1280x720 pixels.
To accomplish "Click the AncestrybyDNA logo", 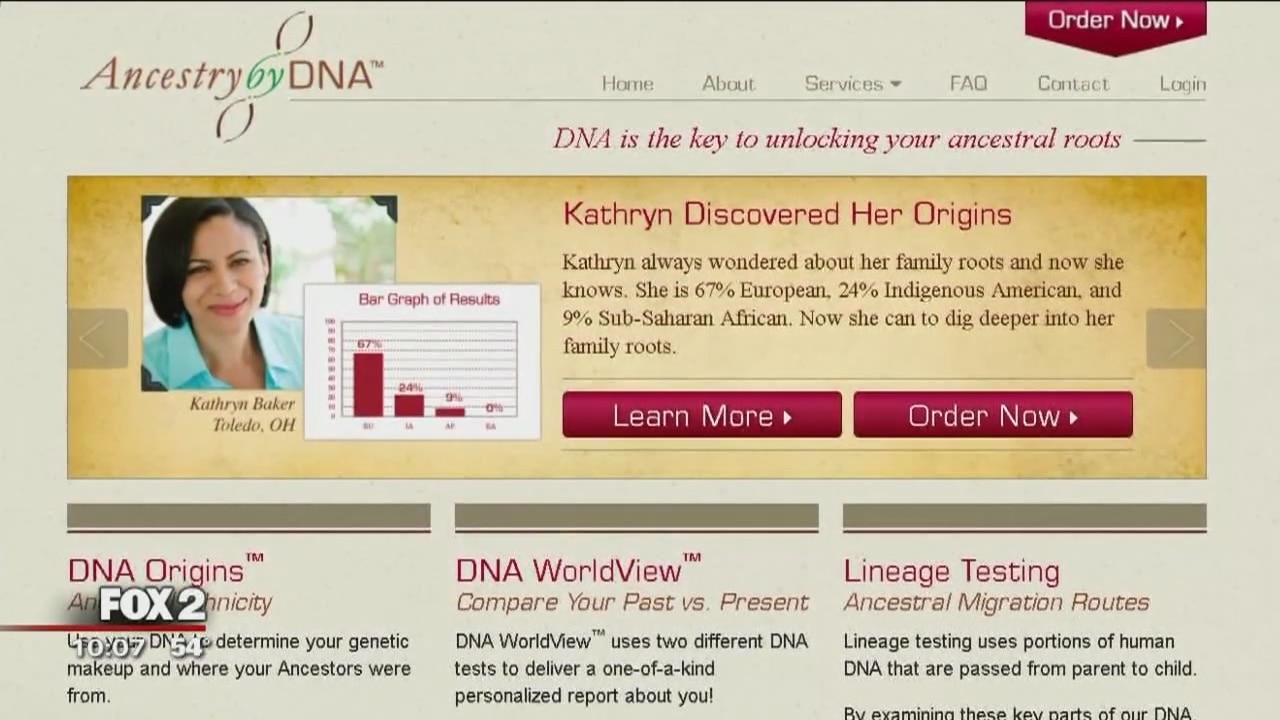I will pyautogui.click(x=232, y=76).
